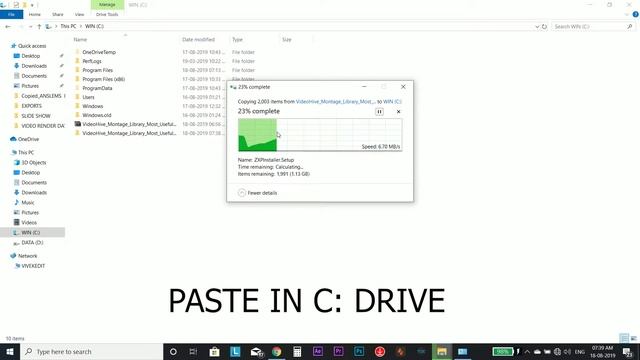Open Cortana from the taskbar
640x360 pixels.
click(x=173, y=351)
